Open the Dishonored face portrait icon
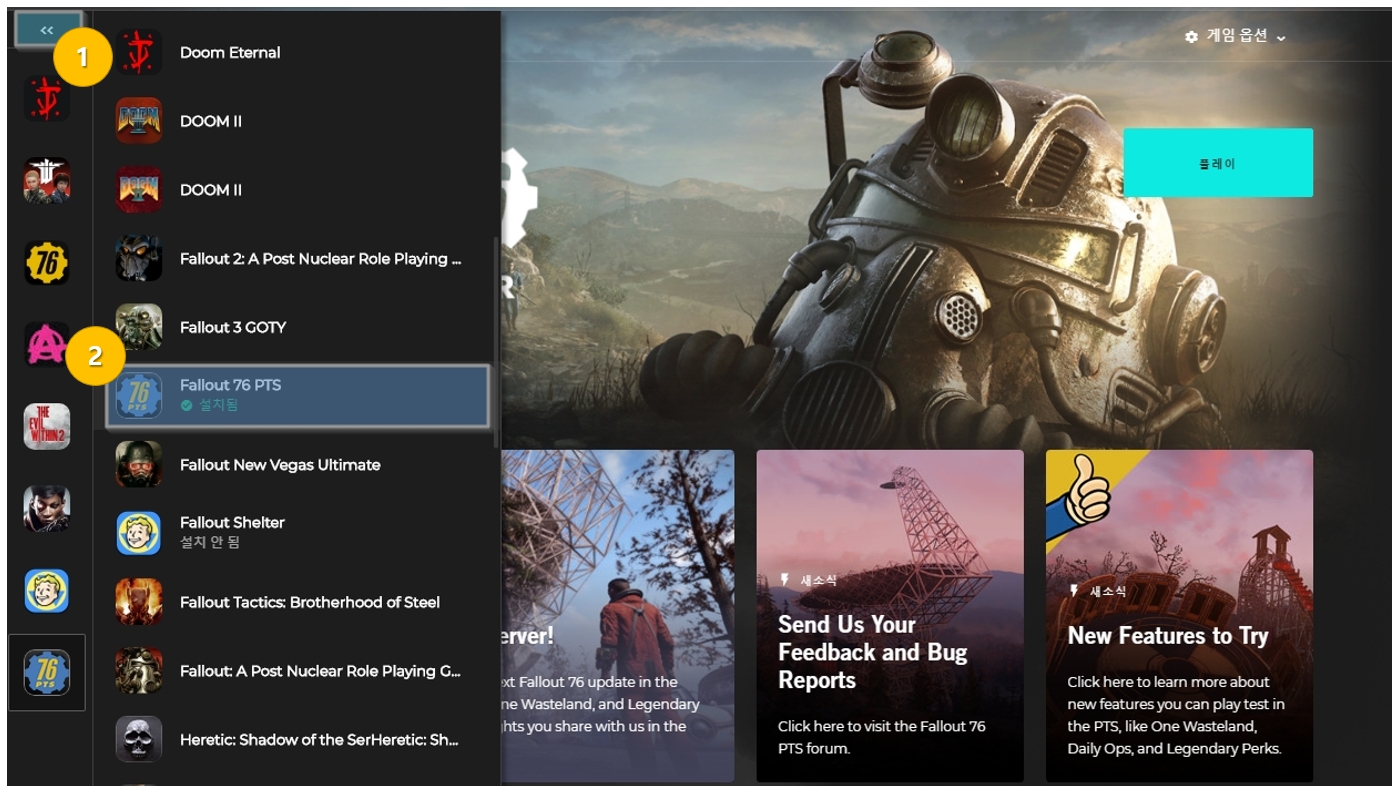This screenshot has height=791, width=1398. [x=47, y=509]
